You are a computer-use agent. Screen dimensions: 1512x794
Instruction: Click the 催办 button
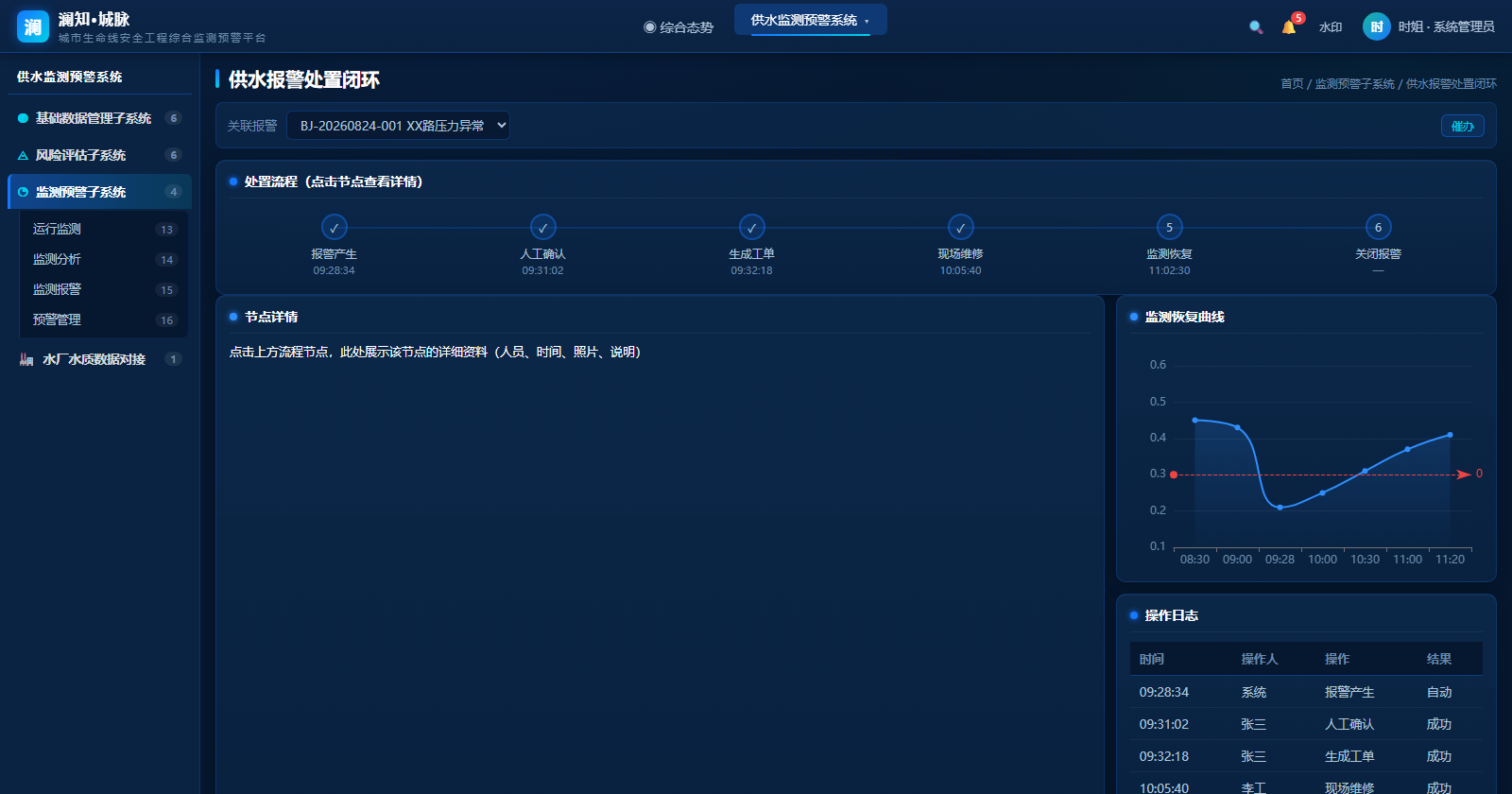click(x=1463, y=126)
